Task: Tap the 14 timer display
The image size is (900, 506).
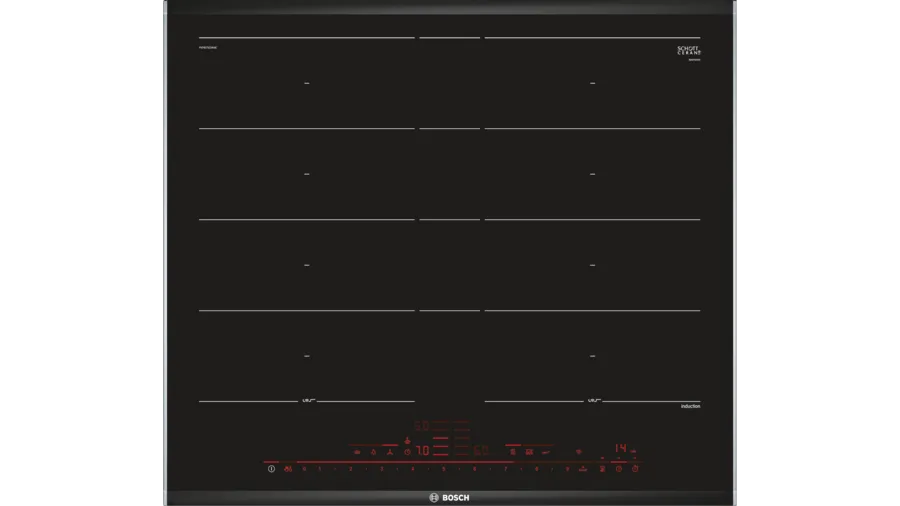Action: 620,448
